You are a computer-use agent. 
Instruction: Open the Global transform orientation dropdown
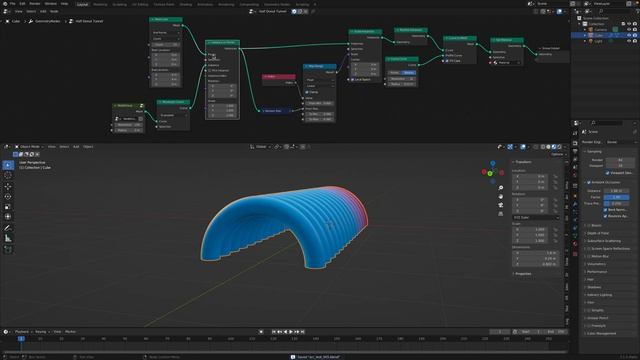(261, 147)
